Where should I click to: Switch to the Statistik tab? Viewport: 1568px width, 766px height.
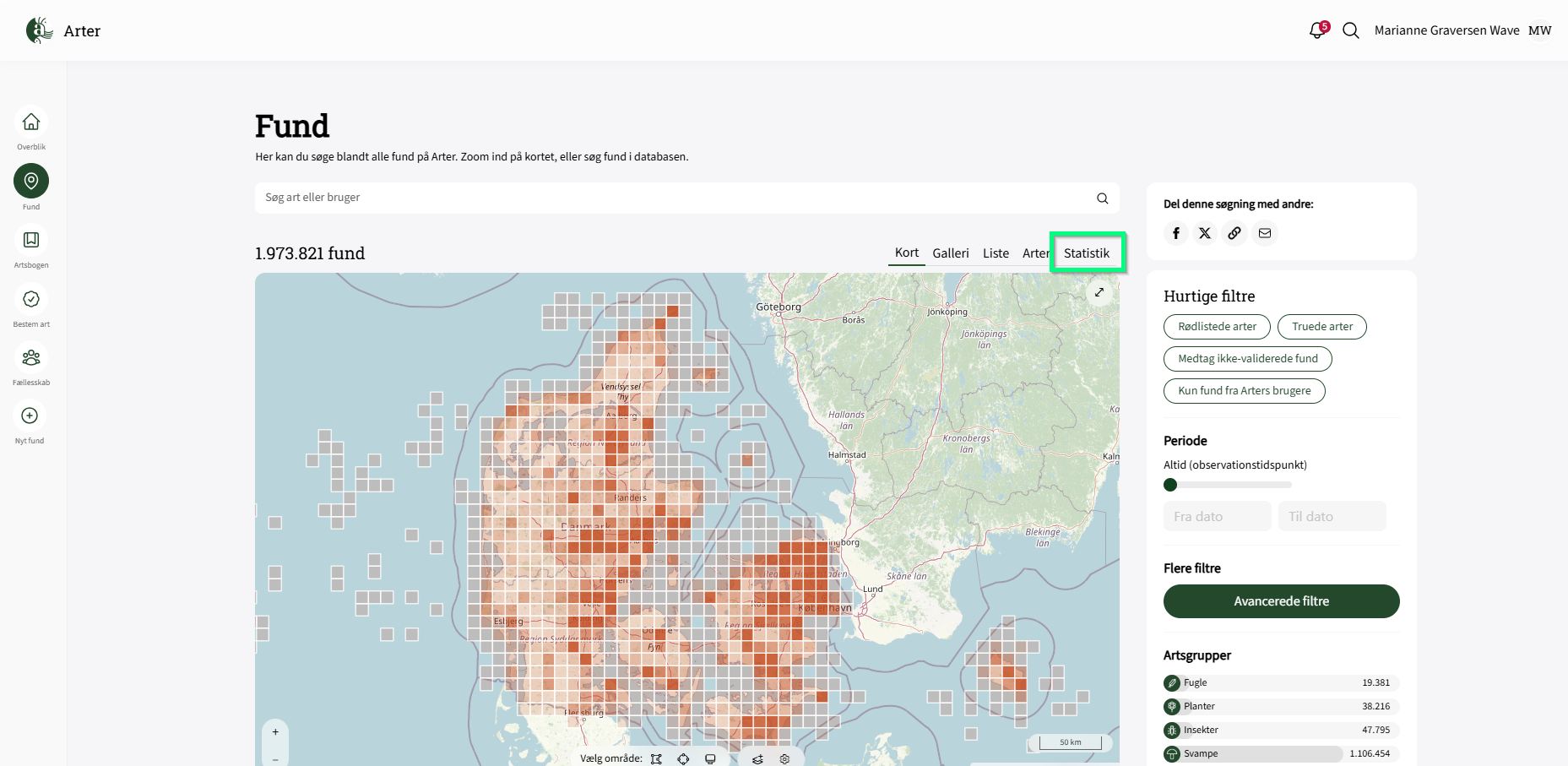(1087, 253)
